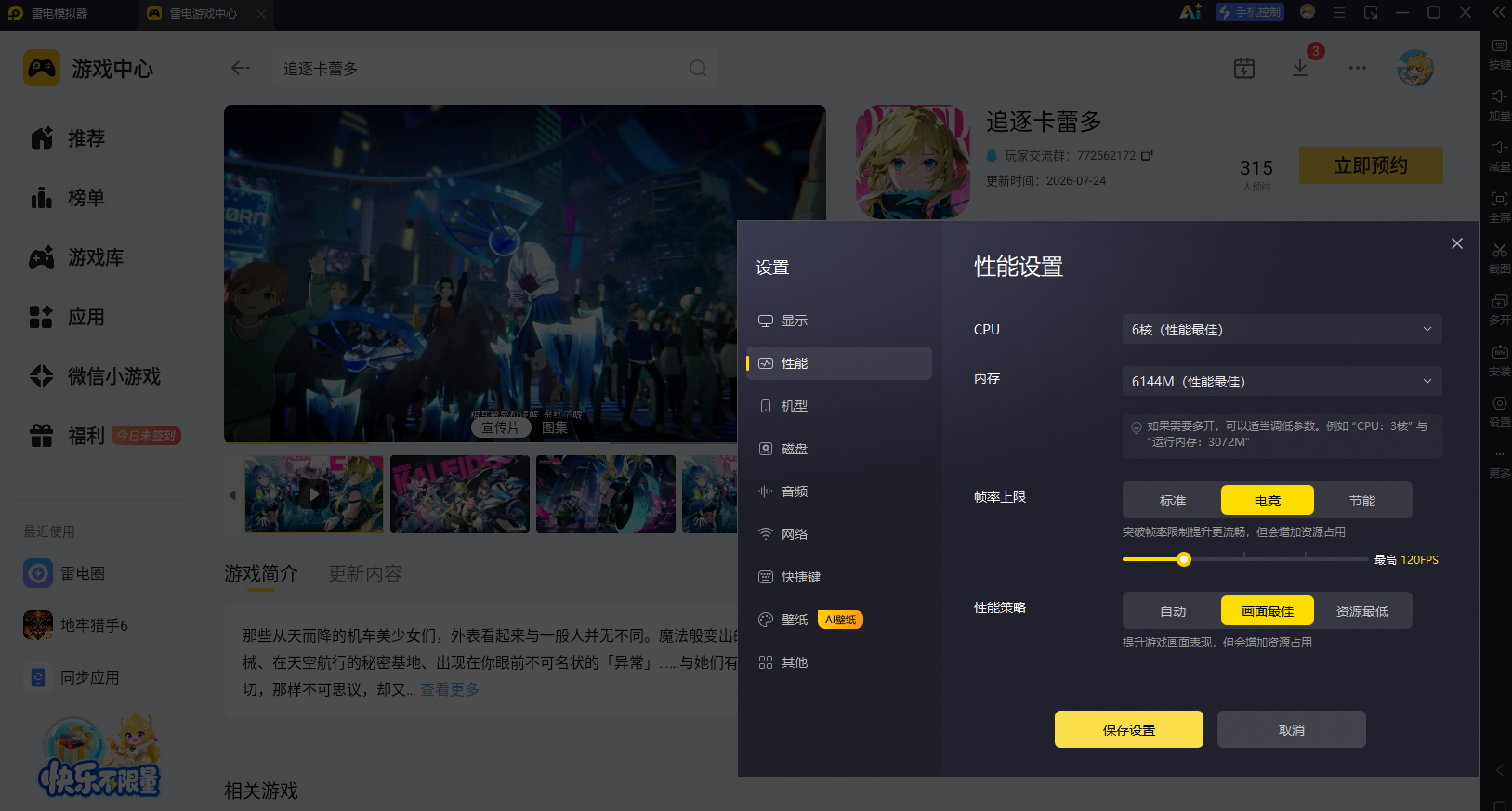Click the search magnifier icon
Screen dimensions: 1512x811
pyautogui.click(x=698, y=68)
